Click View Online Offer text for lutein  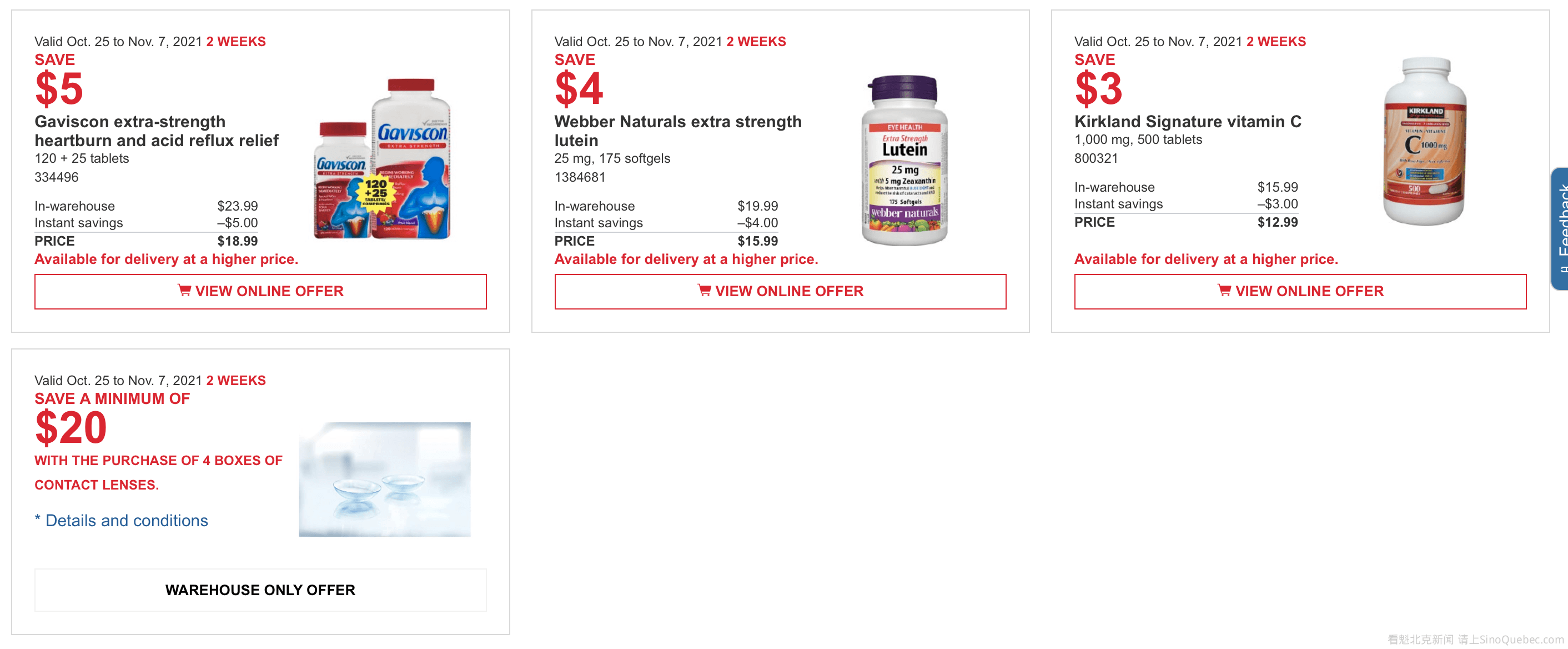pyautogui.click(x=789, y=291)
